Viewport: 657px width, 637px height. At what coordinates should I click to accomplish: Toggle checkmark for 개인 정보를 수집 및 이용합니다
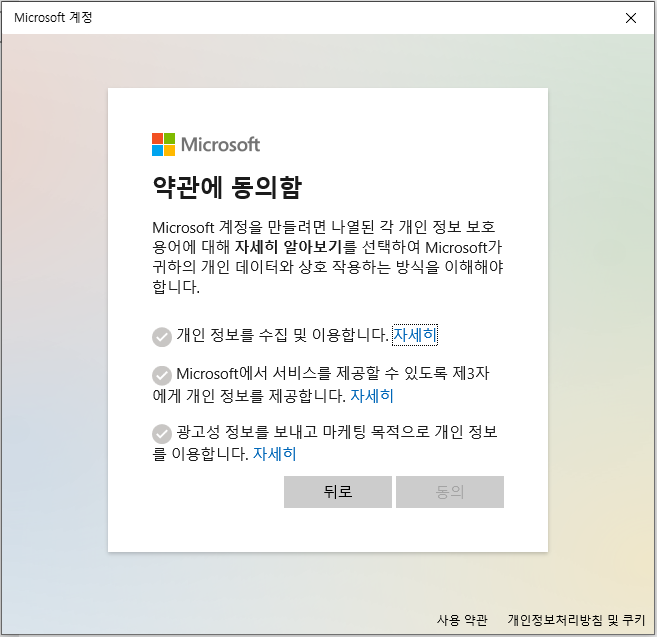[x=162, y=337]
